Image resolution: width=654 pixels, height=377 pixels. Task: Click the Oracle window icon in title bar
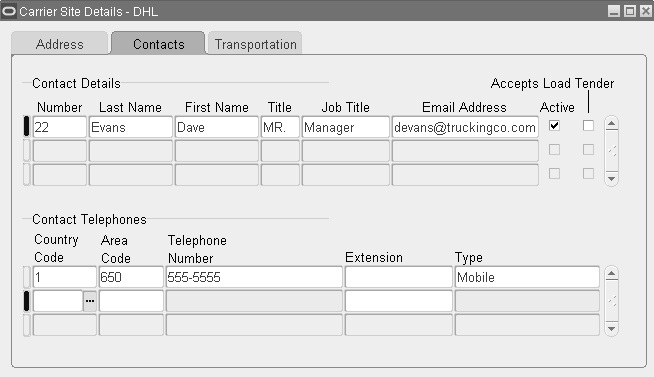(9, 11)
